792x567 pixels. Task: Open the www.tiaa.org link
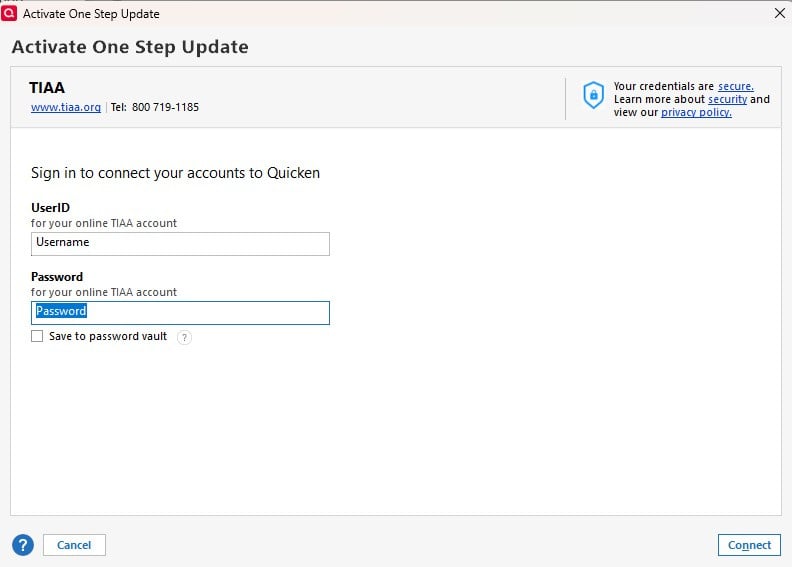tap(66, 107)
